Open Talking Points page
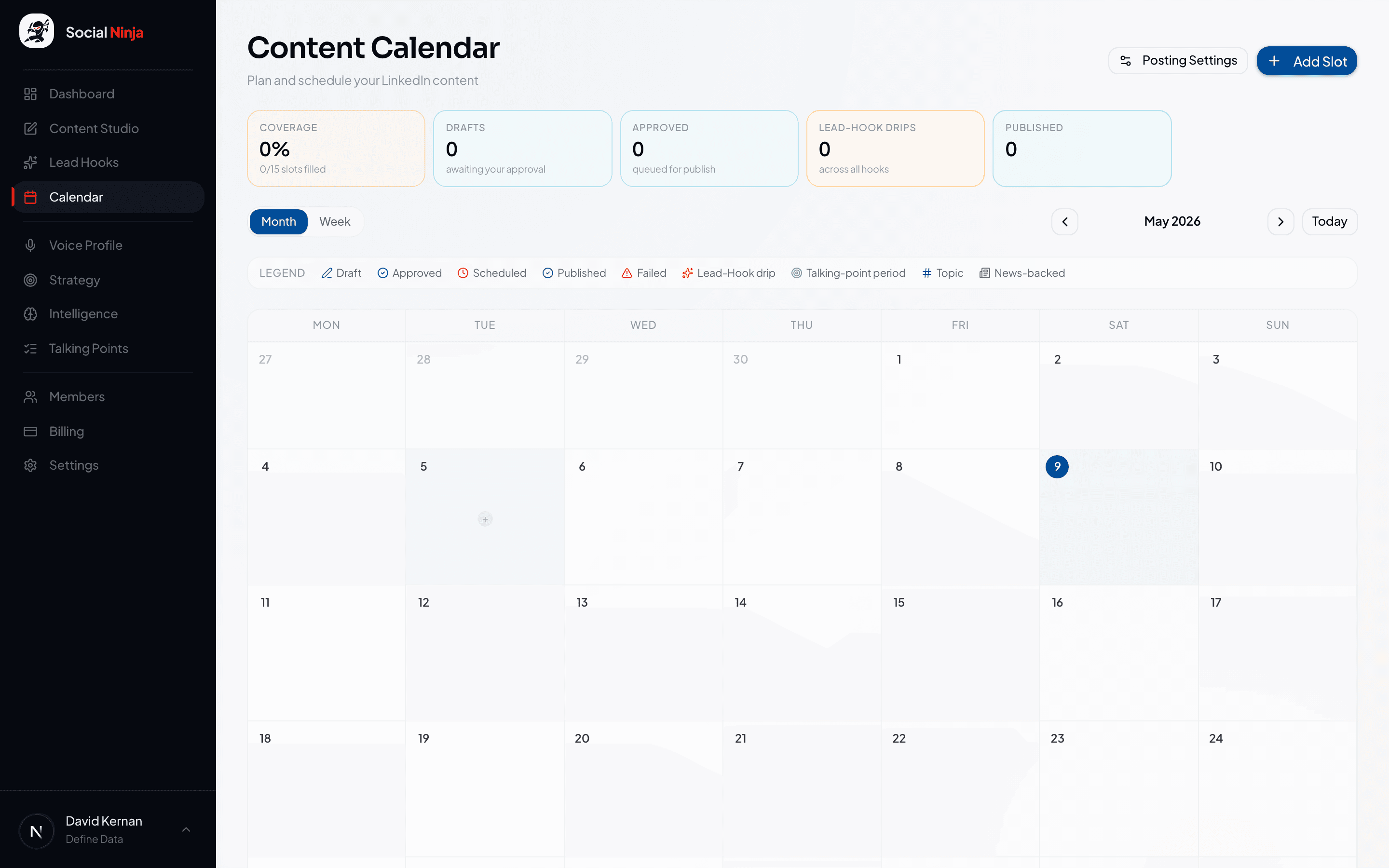 click(108, 349)
